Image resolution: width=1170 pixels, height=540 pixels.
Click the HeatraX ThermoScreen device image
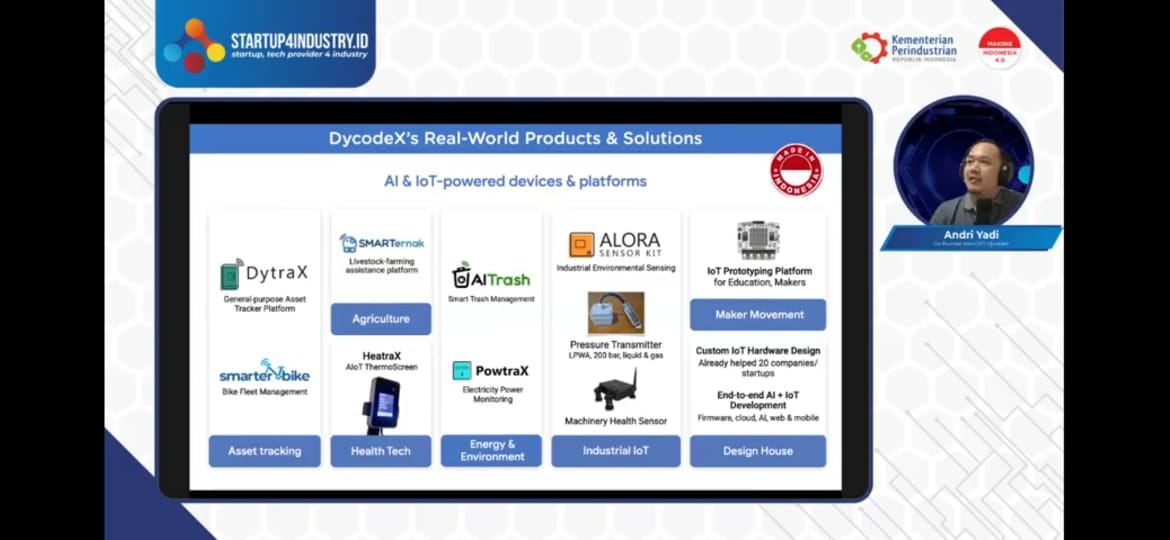click(381, 404)
